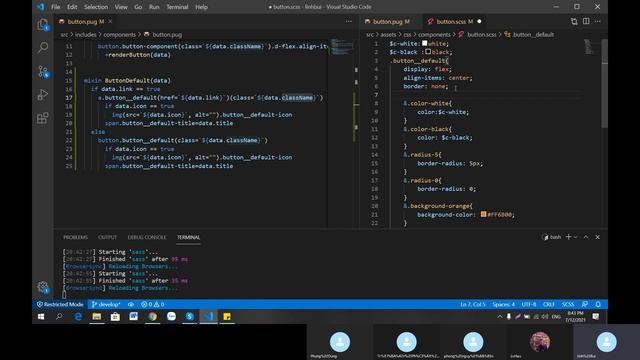
Task: Switch to the TERMINAL panel tab
Action: [x=189, y=237]
